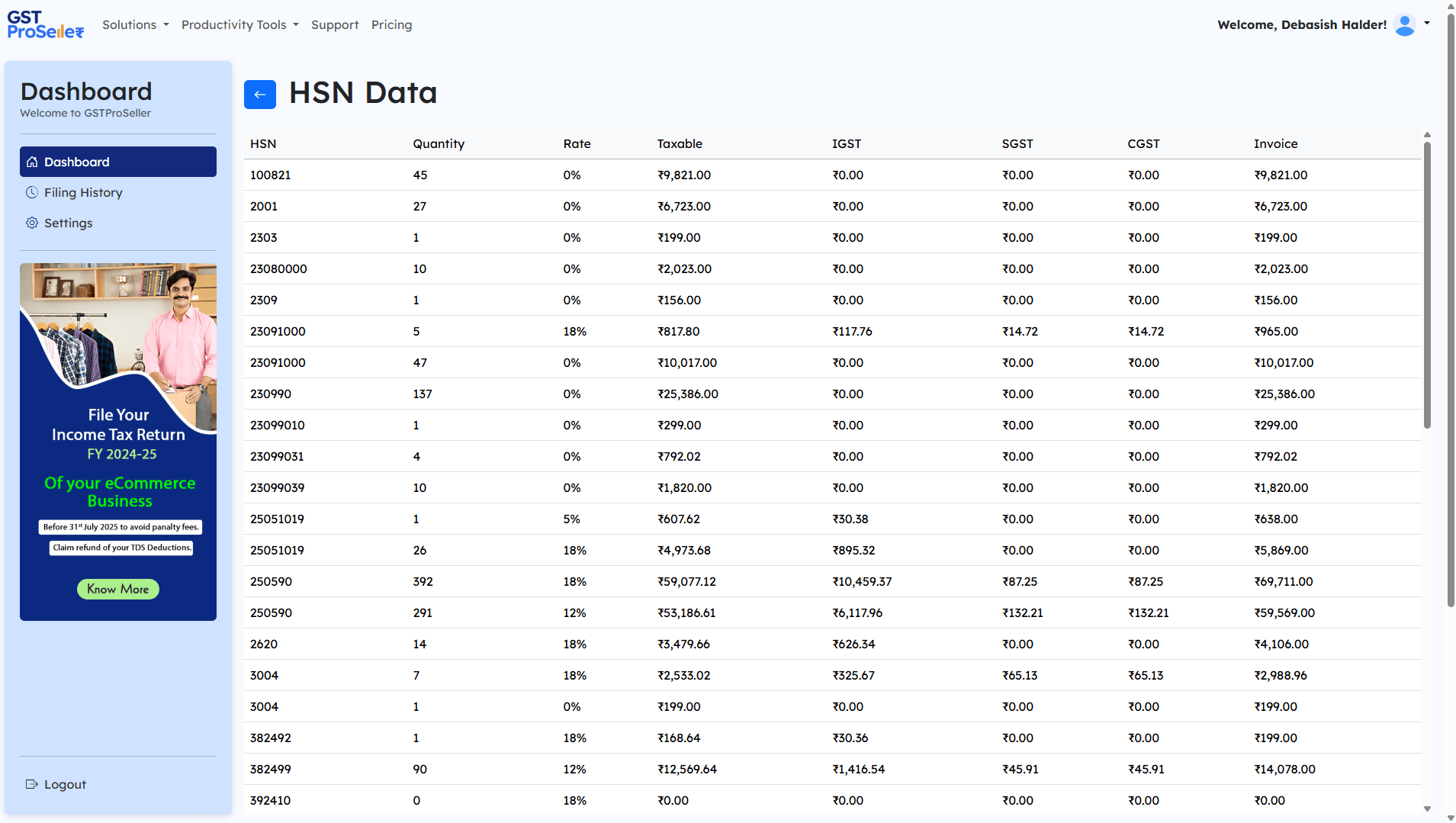Open the Pricing page
This screenshot has height=823, width=1456.
click(391, 24)
